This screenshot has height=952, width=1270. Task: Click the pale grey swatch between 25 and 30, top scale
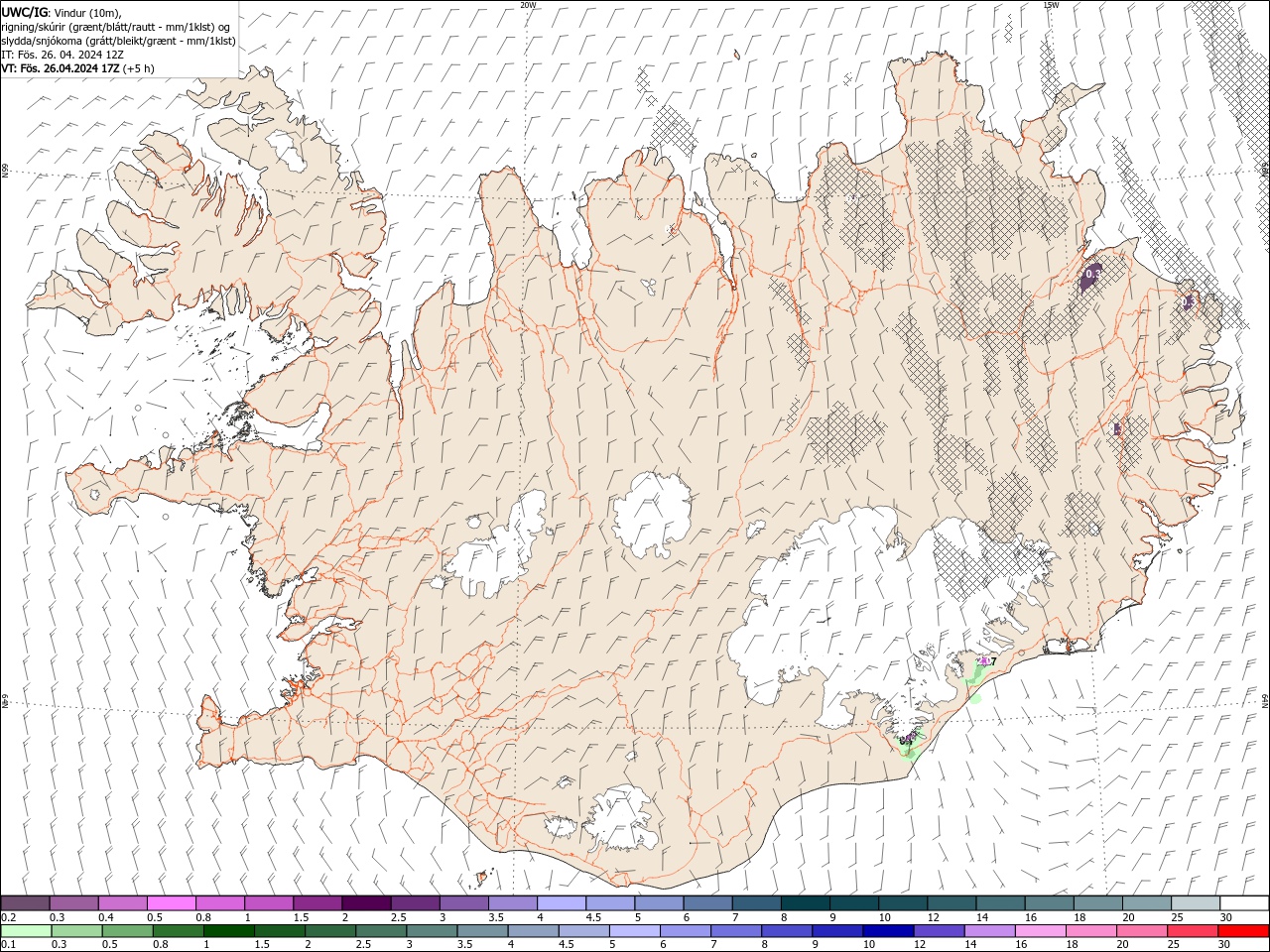pyautogui.click(x=1196, y=903)
